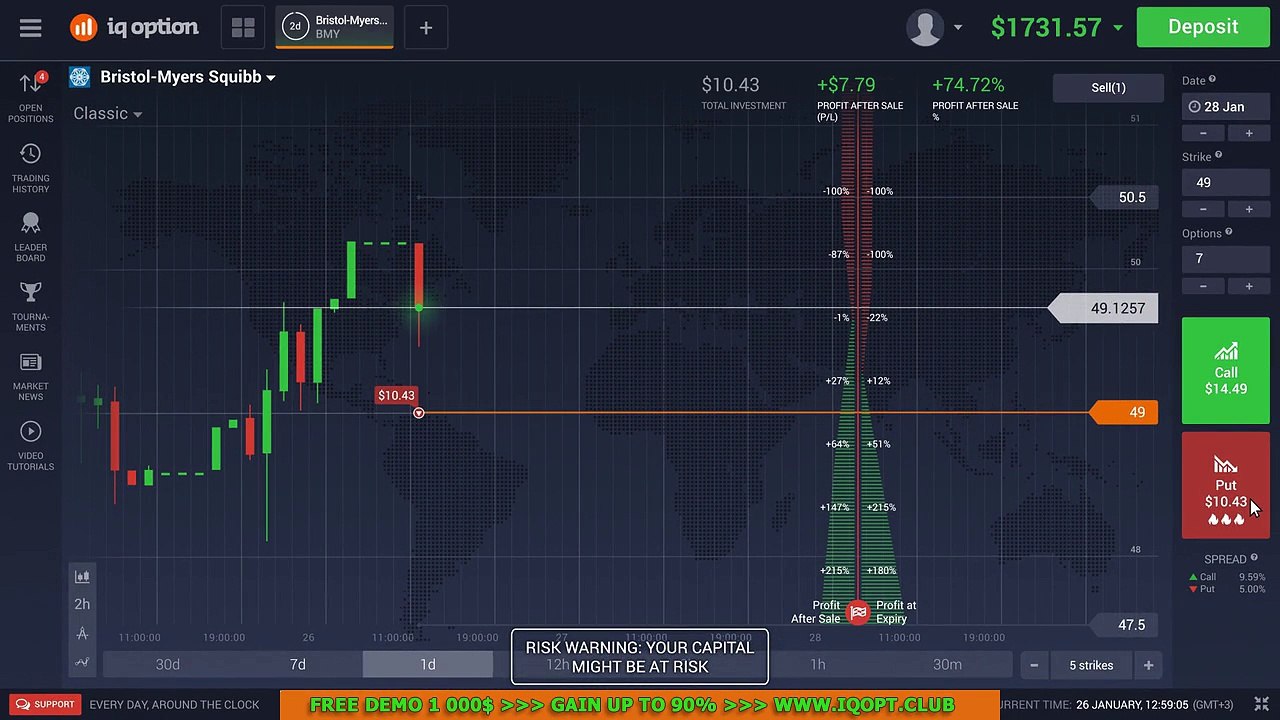Open the chart indicators icon
Screen dimensions: 1280x720
pos(82,662)
